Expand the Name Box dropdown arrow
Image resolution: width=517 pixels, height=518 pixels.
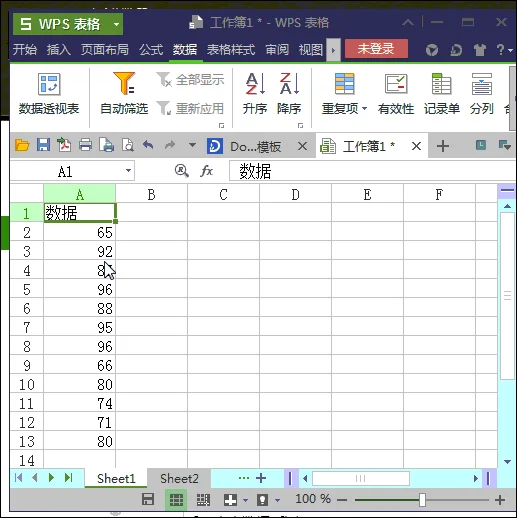[x=128, y=171]
